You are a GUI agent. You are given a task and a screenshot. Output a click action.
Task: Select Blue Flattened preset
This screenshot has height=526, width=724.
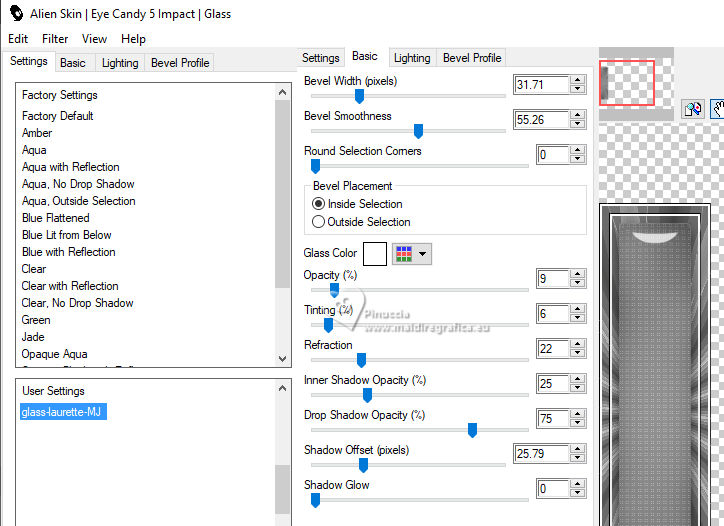point(55,218)
